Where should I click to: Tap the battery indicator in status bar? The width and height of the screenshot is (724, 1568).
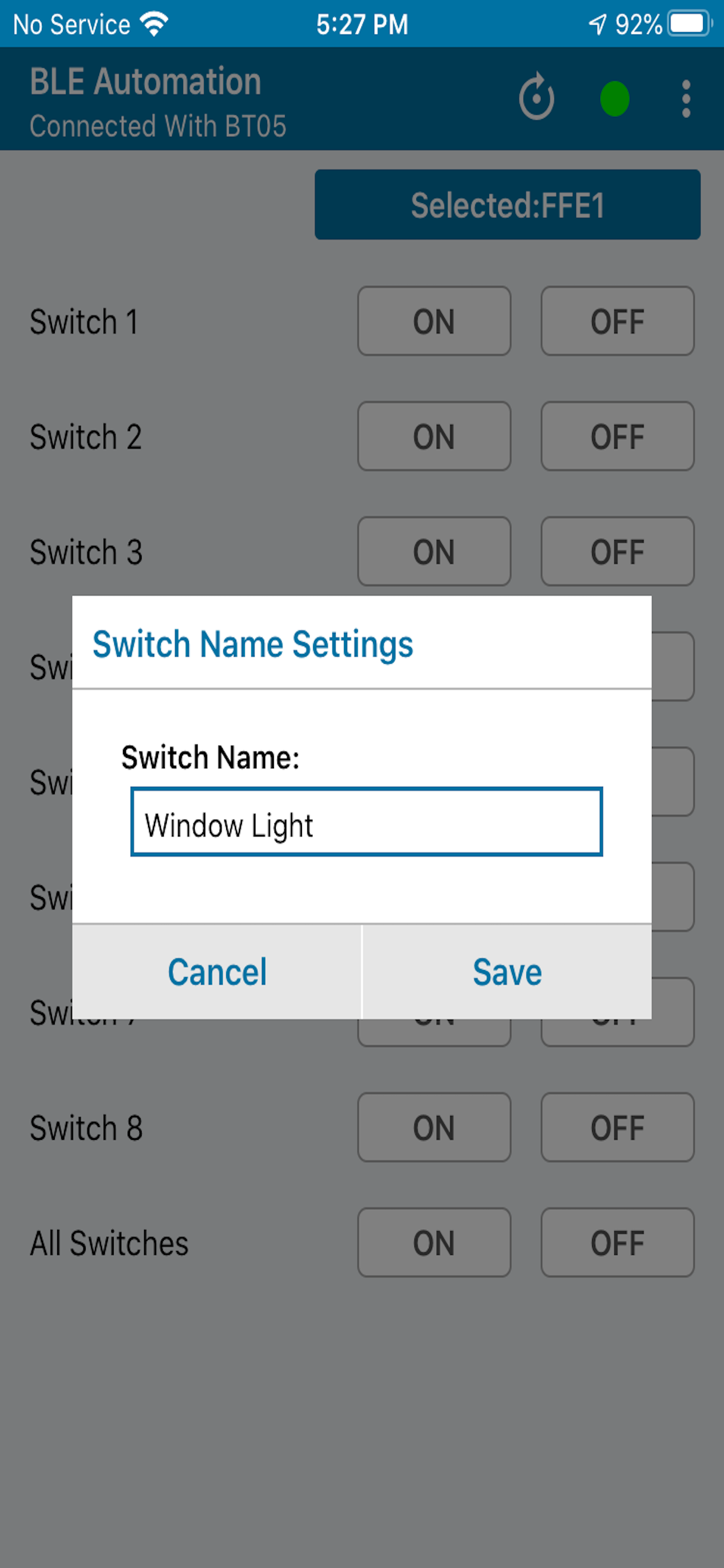pos(687,23)
